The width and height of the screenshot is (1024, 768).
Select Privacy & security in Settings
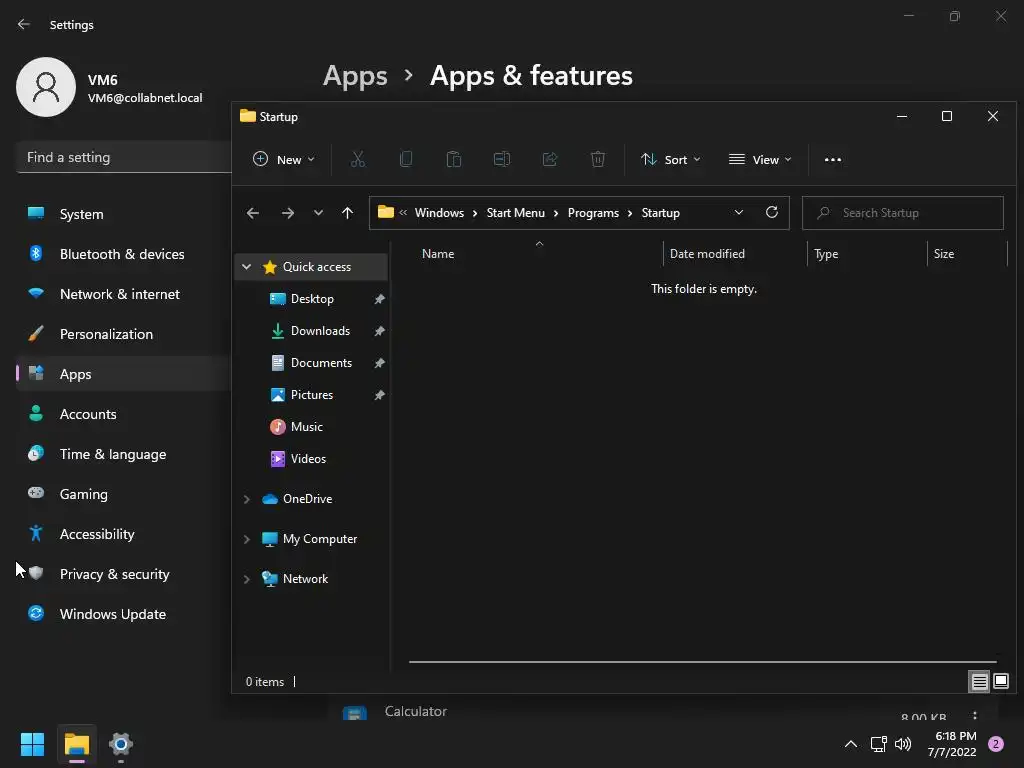[x=114, y=574]
